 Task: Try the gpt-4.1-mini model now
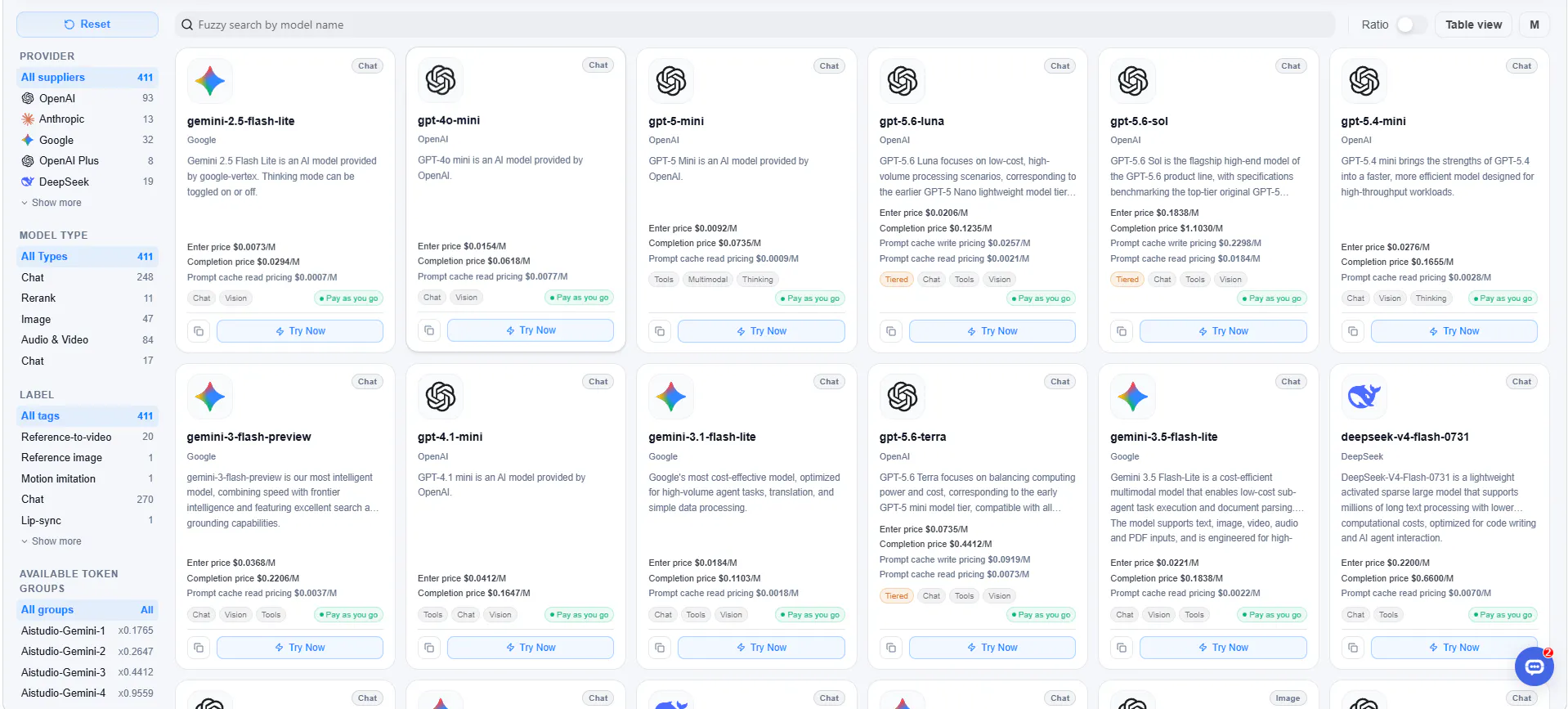point(531,648)
